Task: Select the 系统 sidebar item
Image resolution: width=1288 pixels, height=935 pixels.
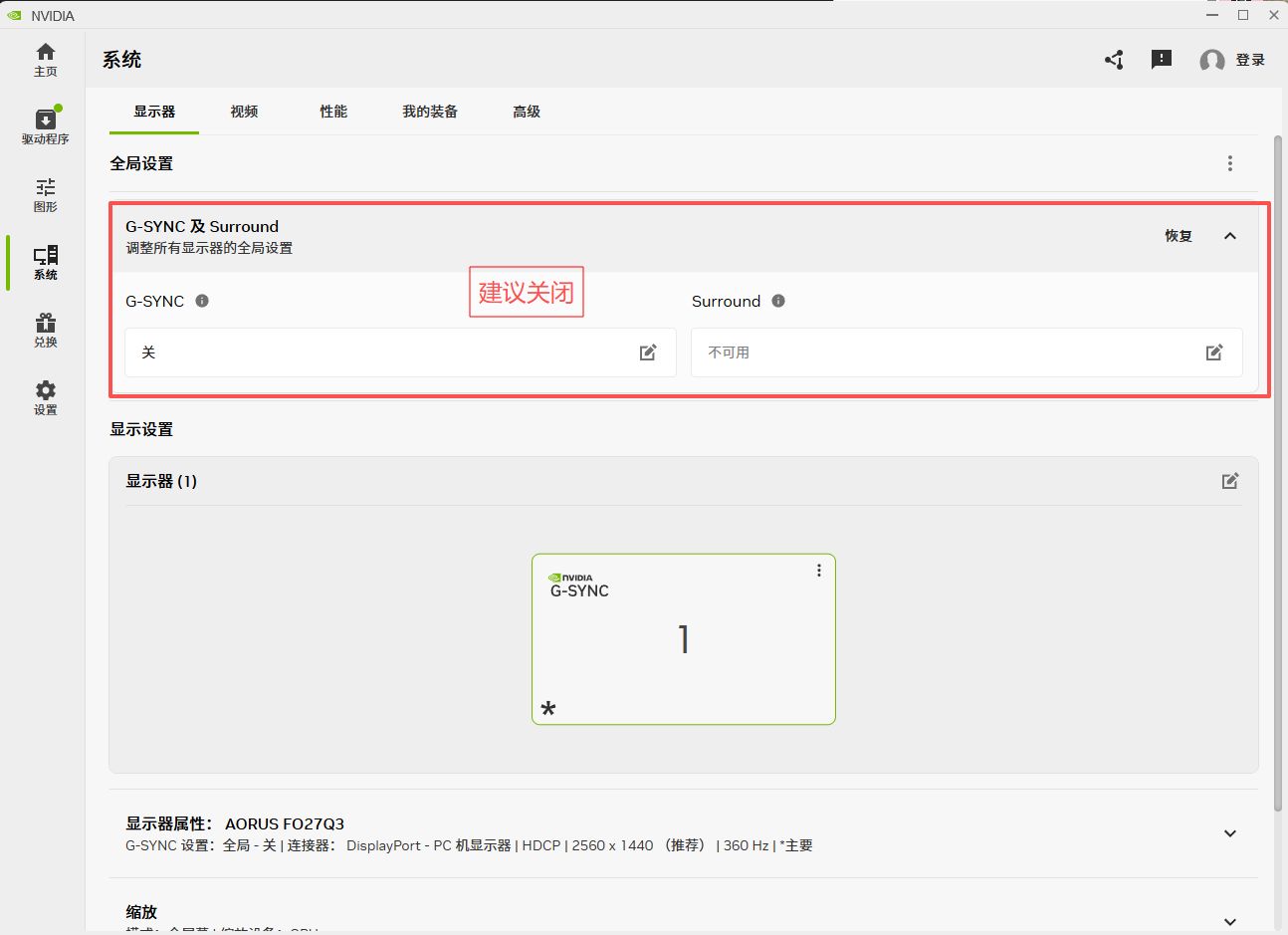Action: point(46,263)
